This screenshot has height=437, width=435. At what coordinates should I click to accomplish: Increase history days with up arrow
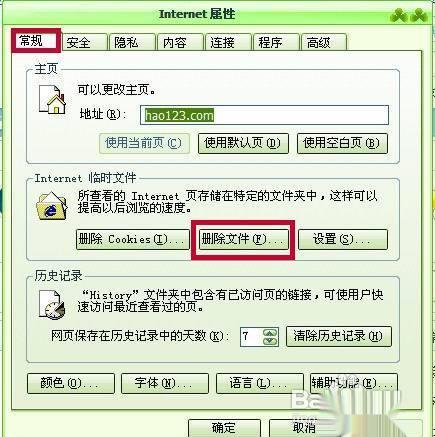270,333
